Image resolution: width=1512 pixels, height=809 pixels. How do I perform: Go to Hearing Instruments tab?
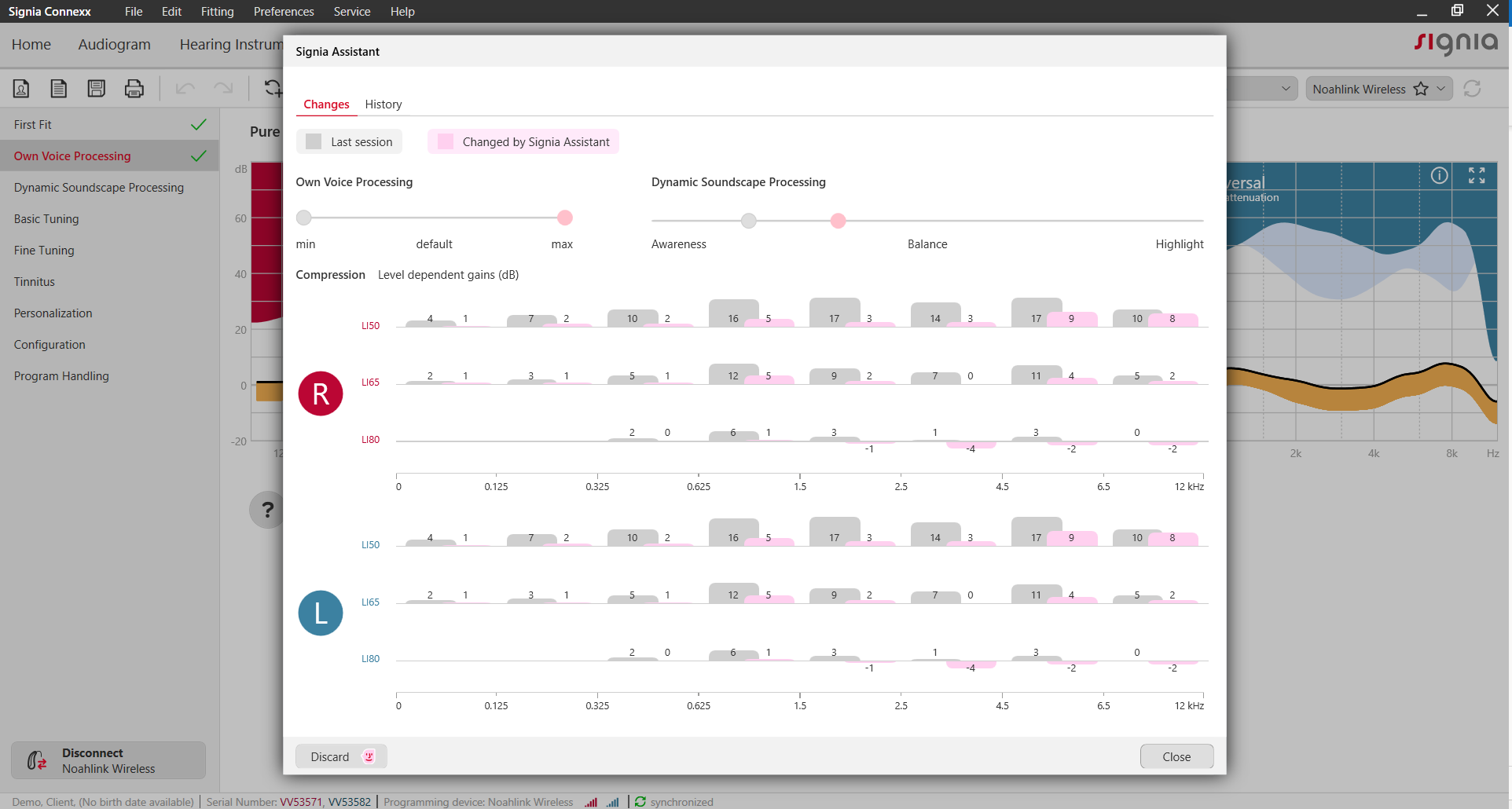tap(230, 45)
